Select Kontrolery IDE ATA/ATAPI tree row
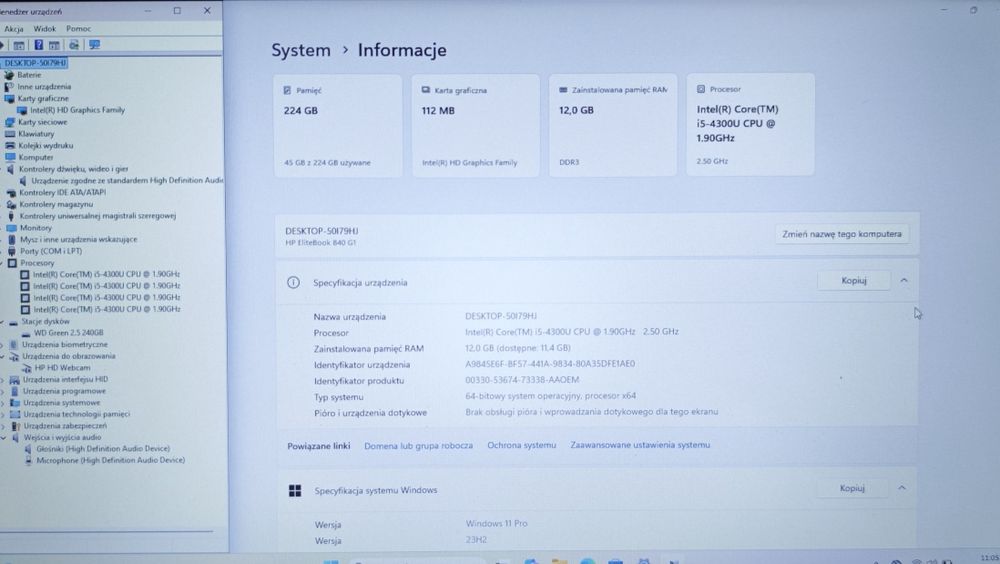 point(62,192)
